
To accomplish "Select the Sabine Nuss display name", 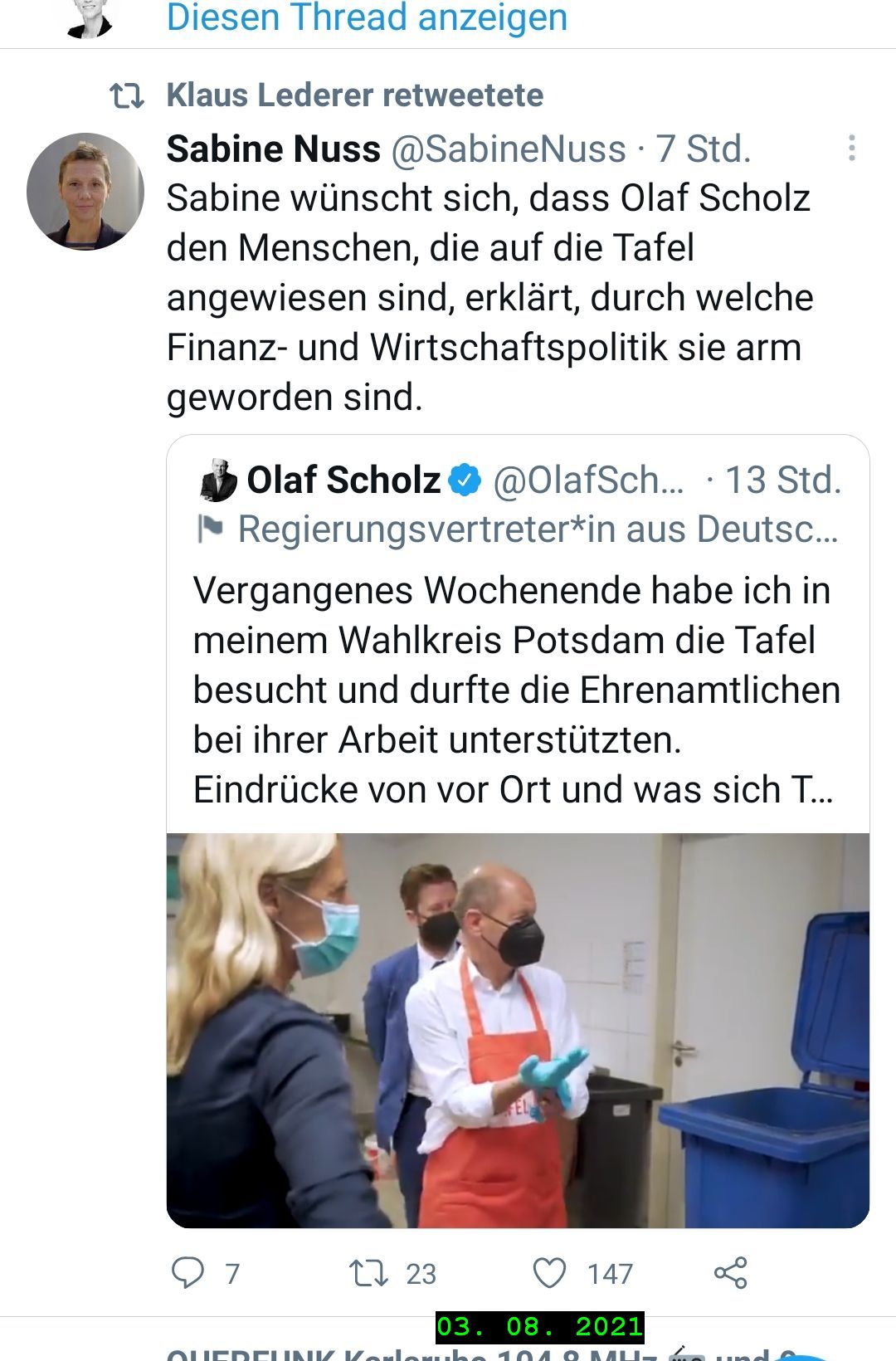I will [x=273, y=149].
